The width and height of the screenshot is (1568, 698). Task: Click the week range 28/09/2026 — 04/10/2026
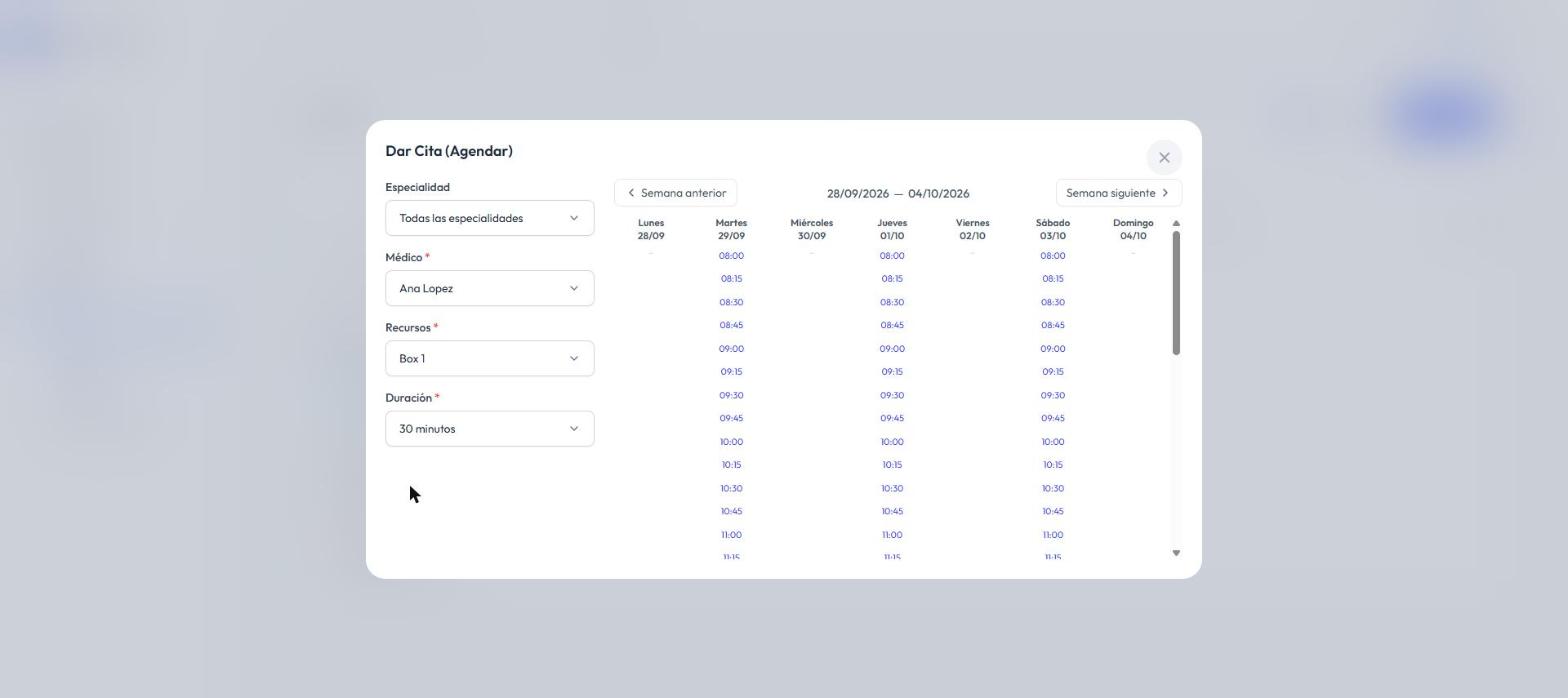coord(898,194)
